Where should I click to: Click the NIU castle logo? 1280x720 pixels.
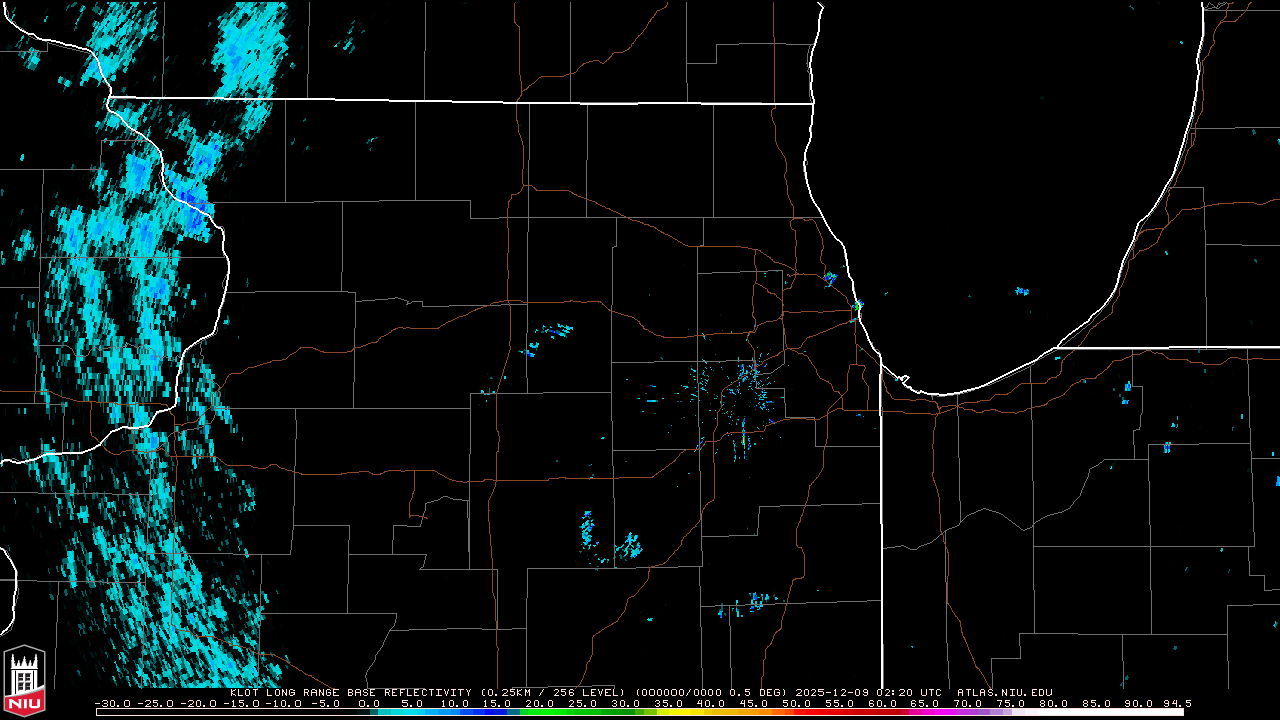click(24, 682)
